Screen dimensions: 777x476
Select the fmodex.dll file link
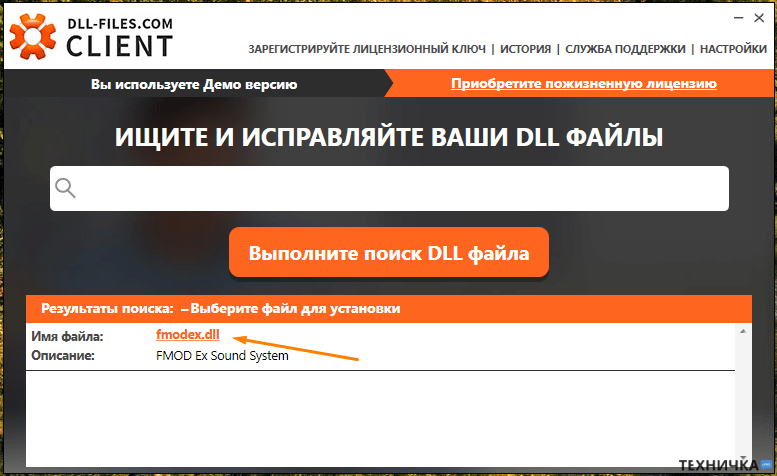(x=187, y=335)
